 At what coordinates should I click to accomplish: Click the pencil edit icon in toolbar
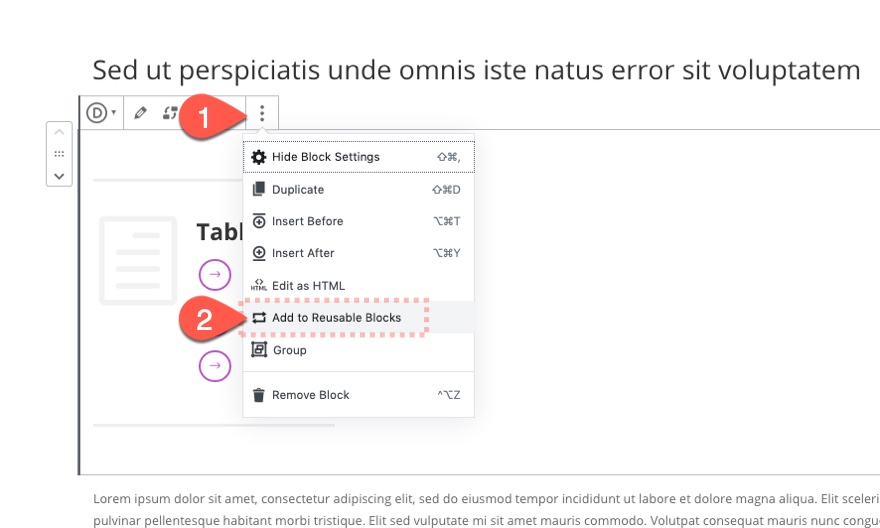click(140, 113)
